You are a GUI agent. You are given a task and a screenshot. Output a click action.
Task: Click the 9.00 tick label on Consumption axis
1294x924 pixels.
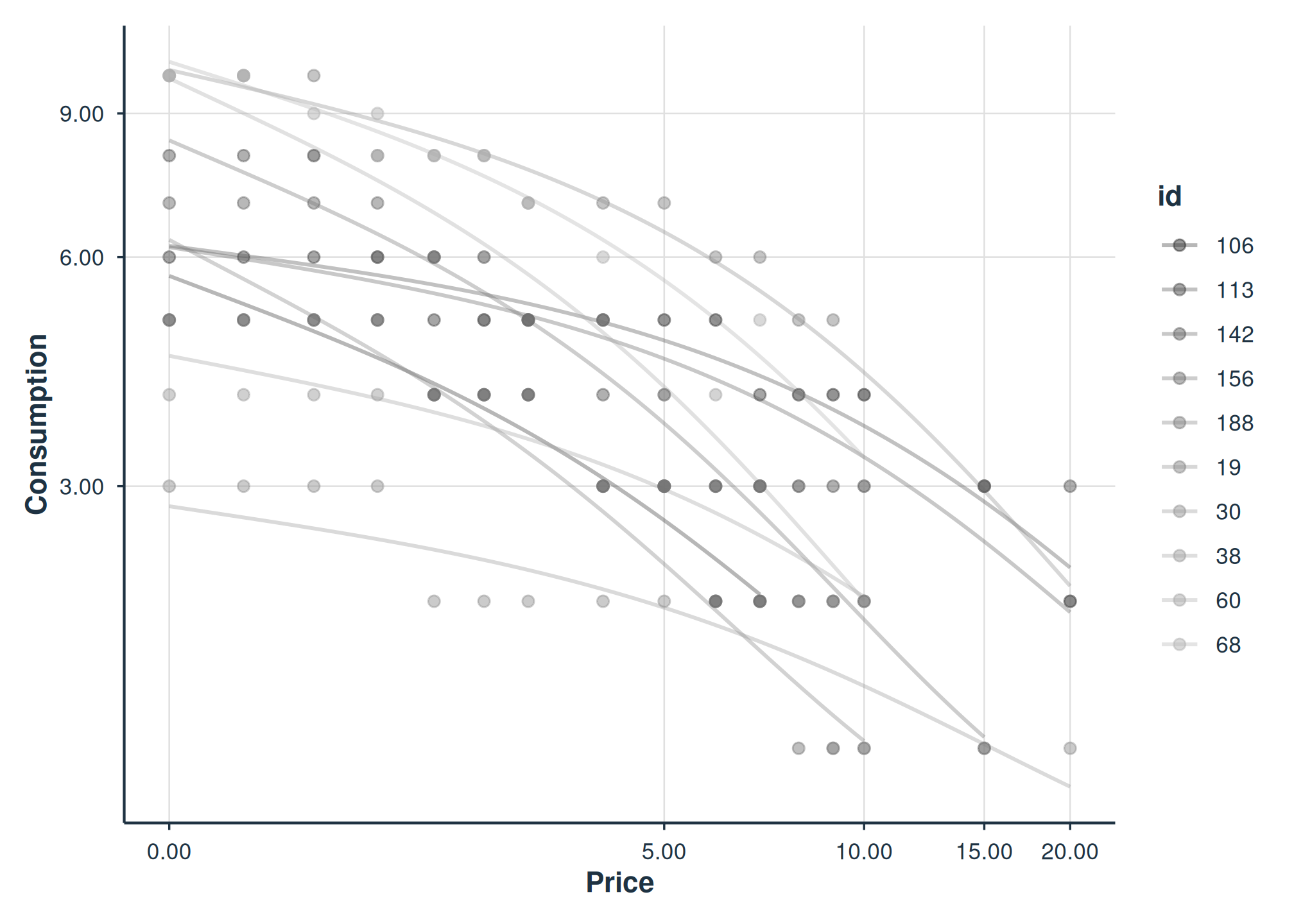click(82, 114)
